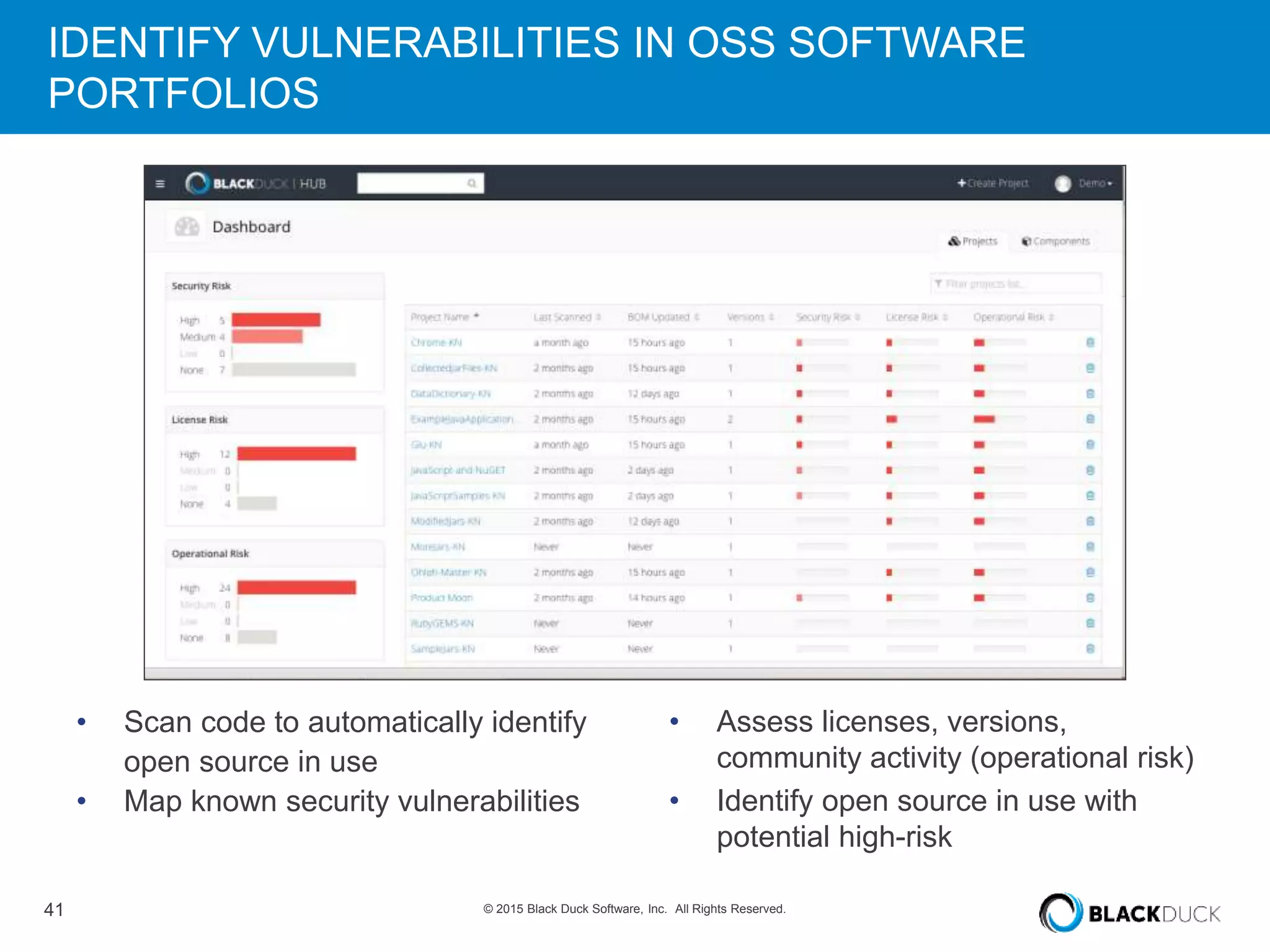Click the row action icon for Product Moon
The height and width of the screenshot is (952, 1270).
point(1090,597)
